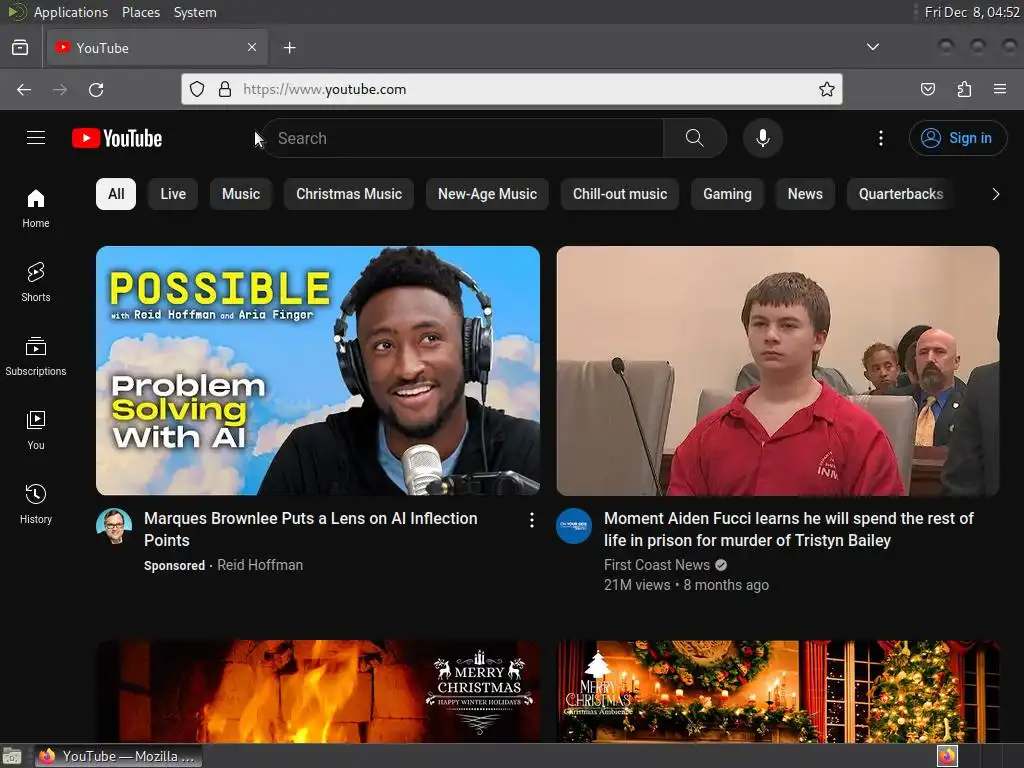Open Problem Solving With AI thumbnail
This screenshot has height=768, width=1024.
[x=318, y=370]
